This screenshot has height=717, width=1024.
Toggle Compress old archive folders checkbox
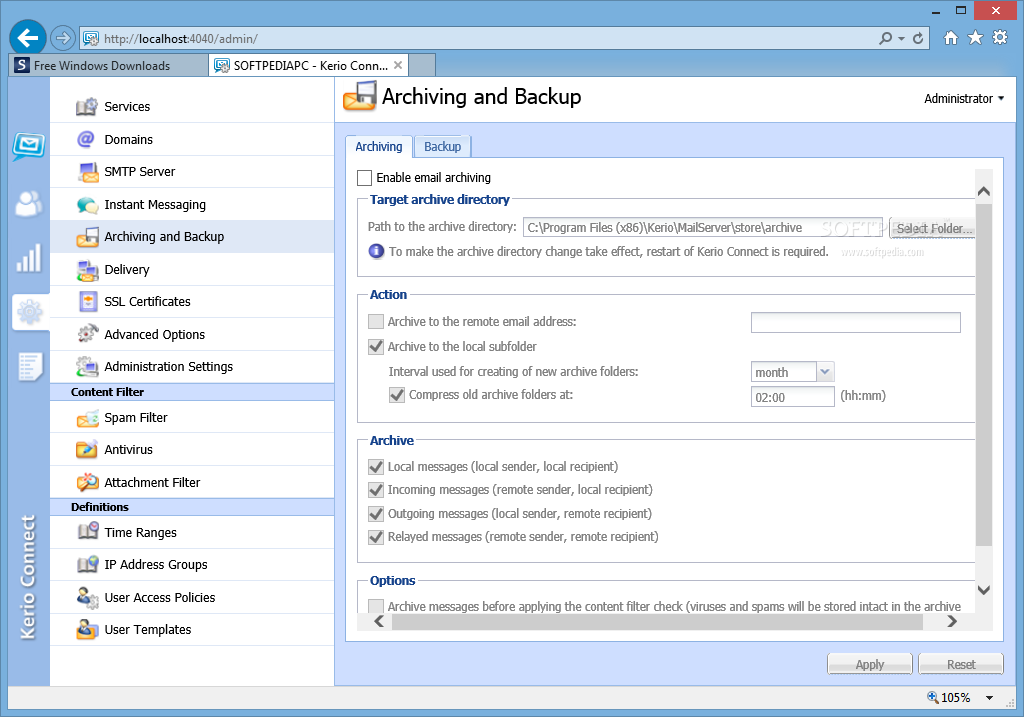396,394
